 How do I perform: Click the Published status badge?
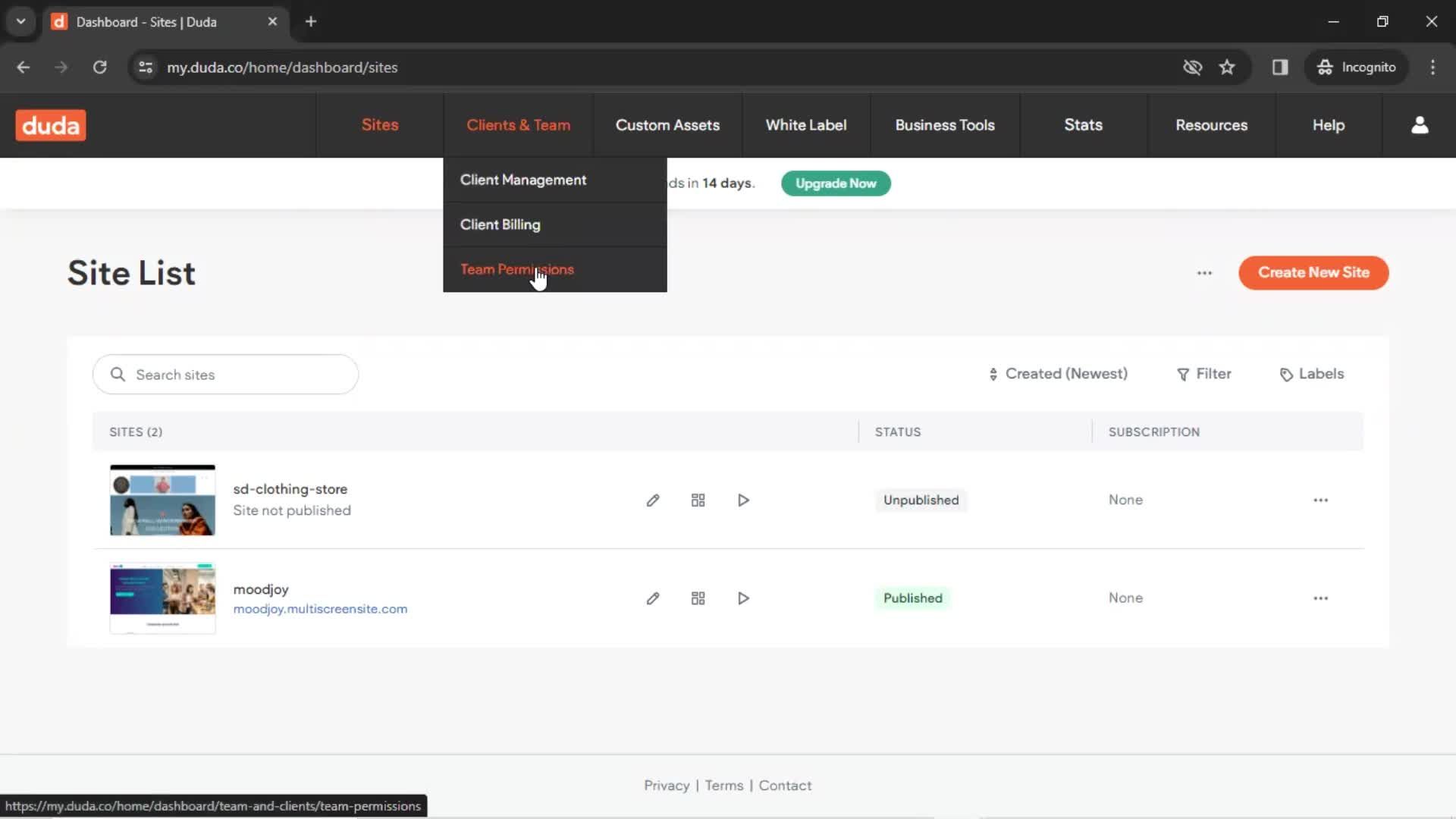tap(912, 598)
